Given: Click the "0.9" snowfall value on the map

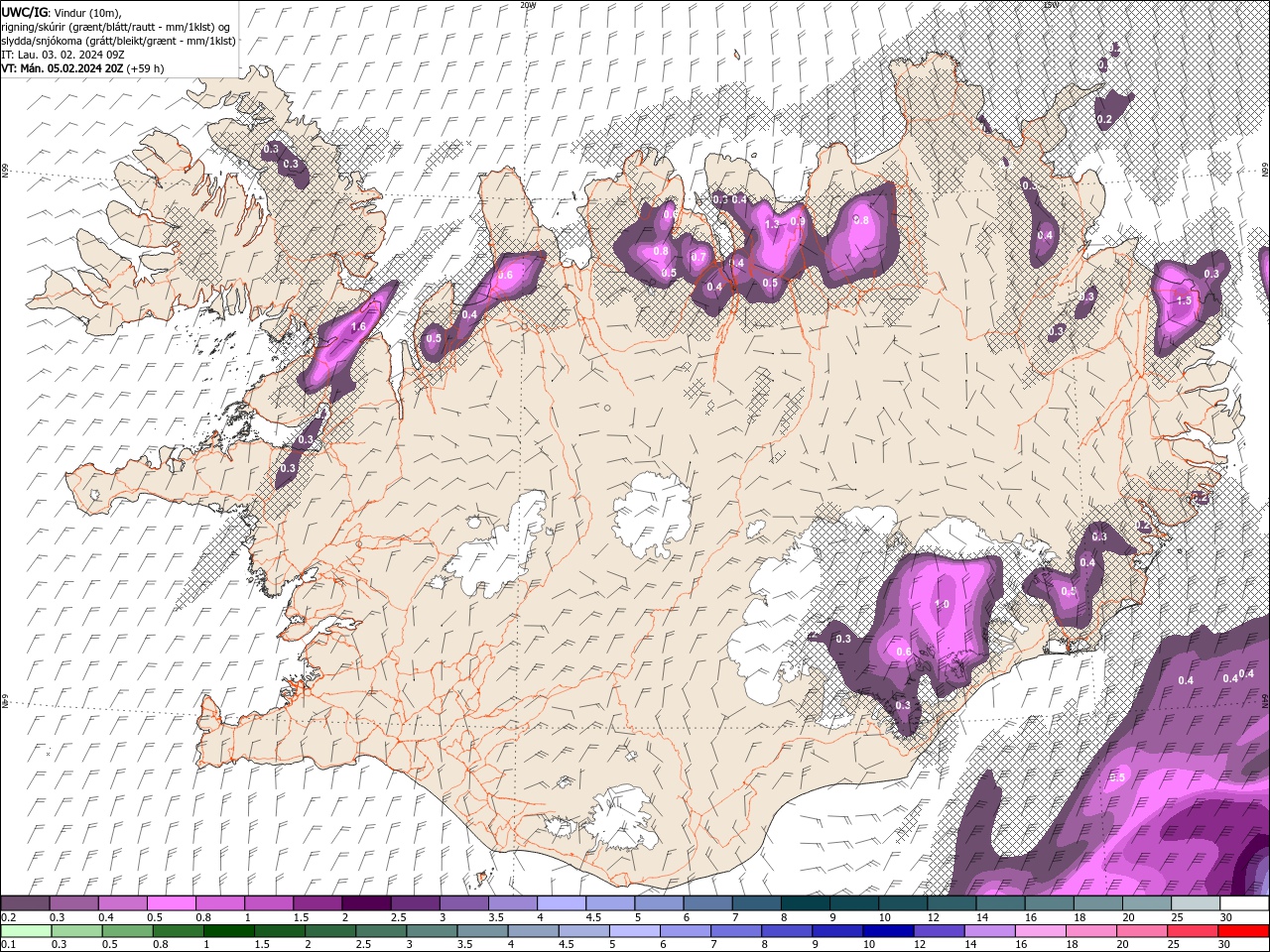Looking at the screenshot, I should [x=798, y=221].
